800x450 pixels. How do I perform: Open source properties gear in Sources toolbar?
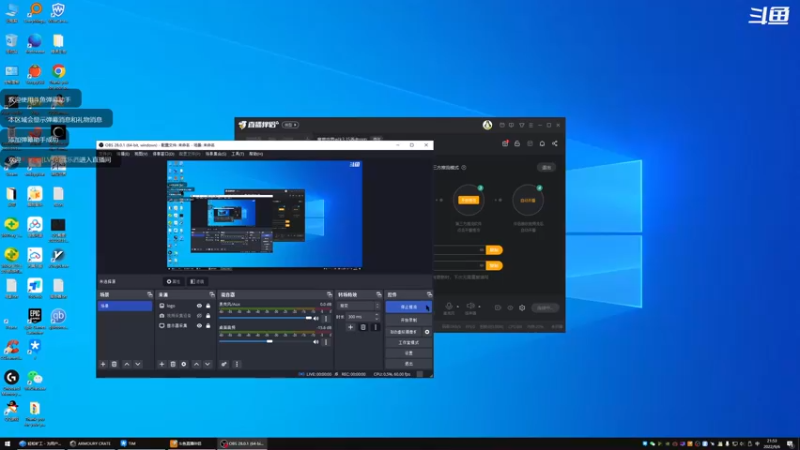184,364
